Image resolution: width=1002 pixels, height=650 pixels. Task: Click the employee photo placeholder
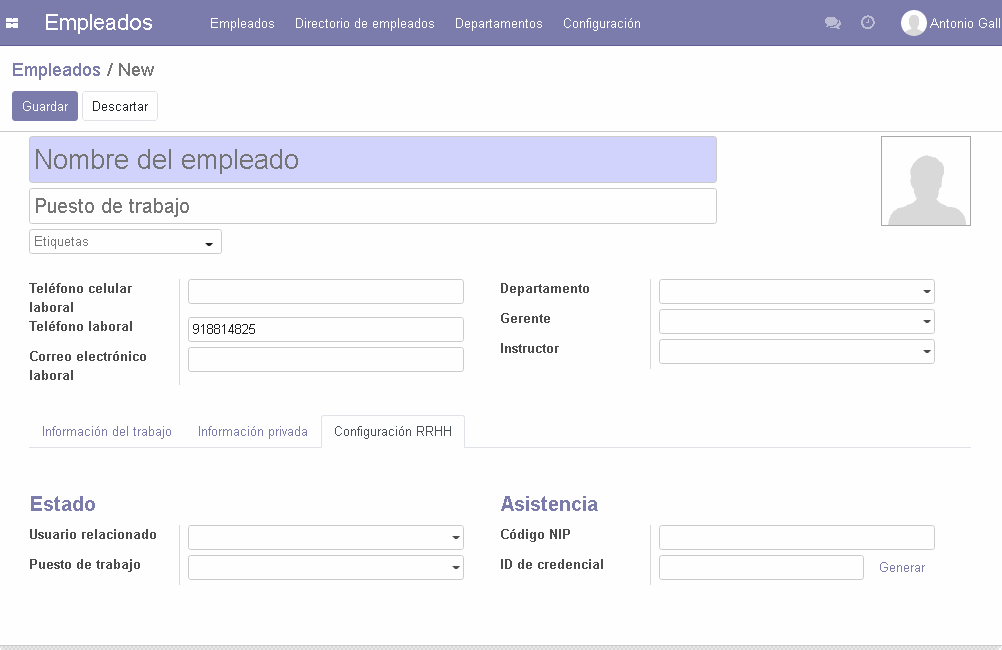coord(925,181)
